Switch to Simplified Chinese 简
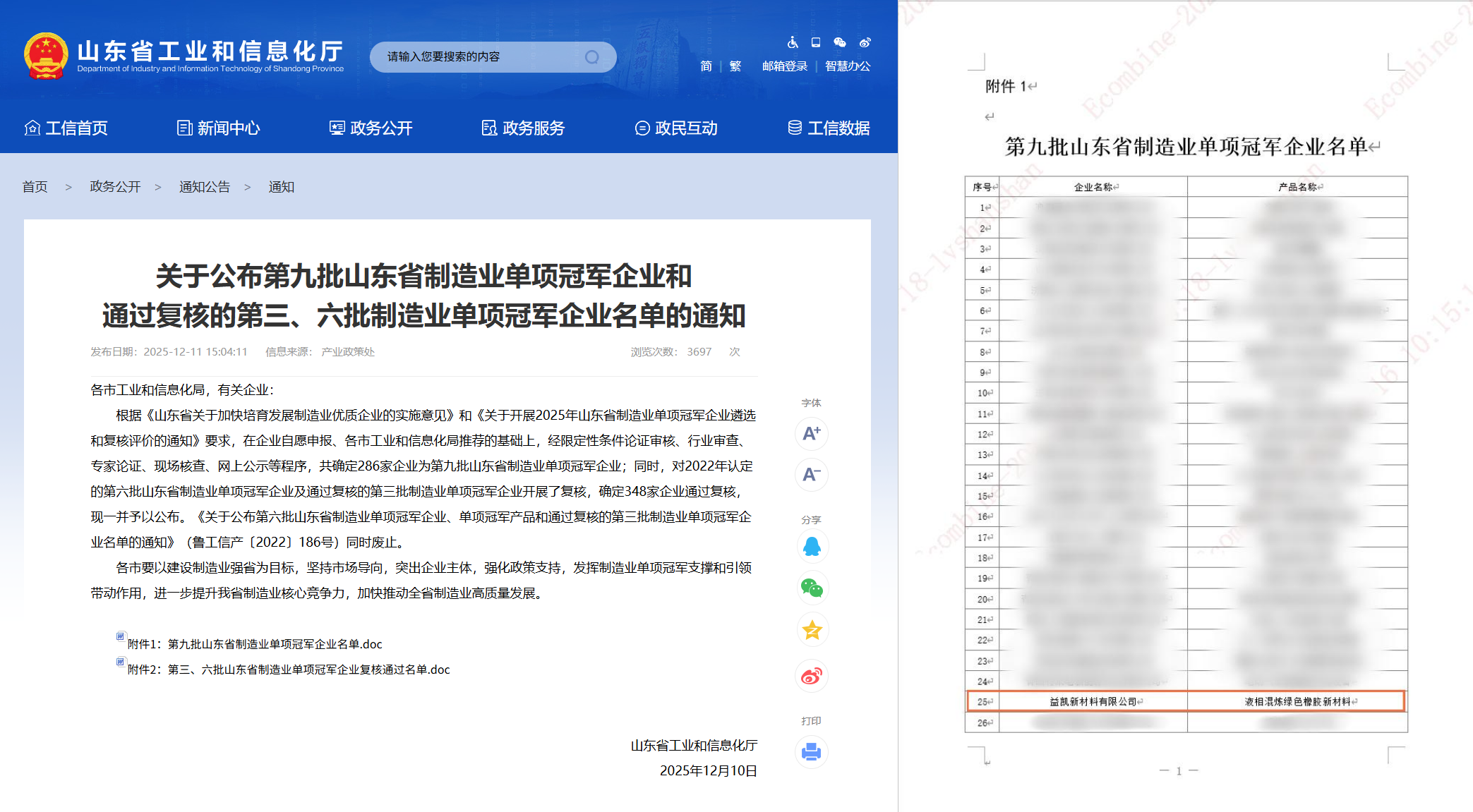The height and width of the screenshot is (812, 1473). 706,66
